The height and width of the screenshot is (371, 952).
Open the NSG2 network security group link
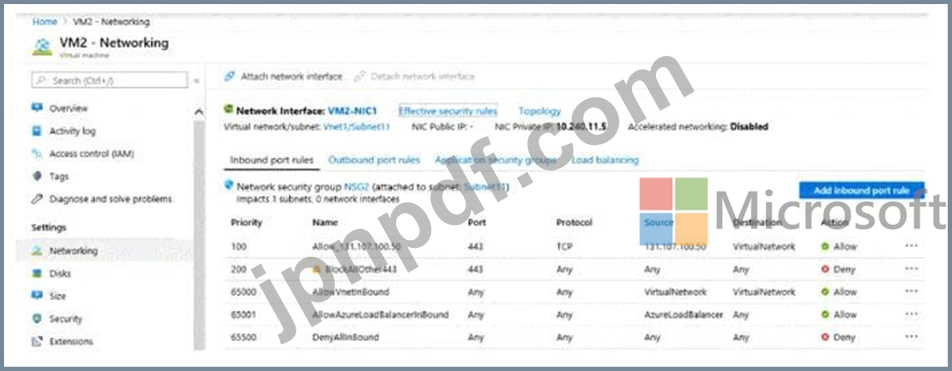356,187
